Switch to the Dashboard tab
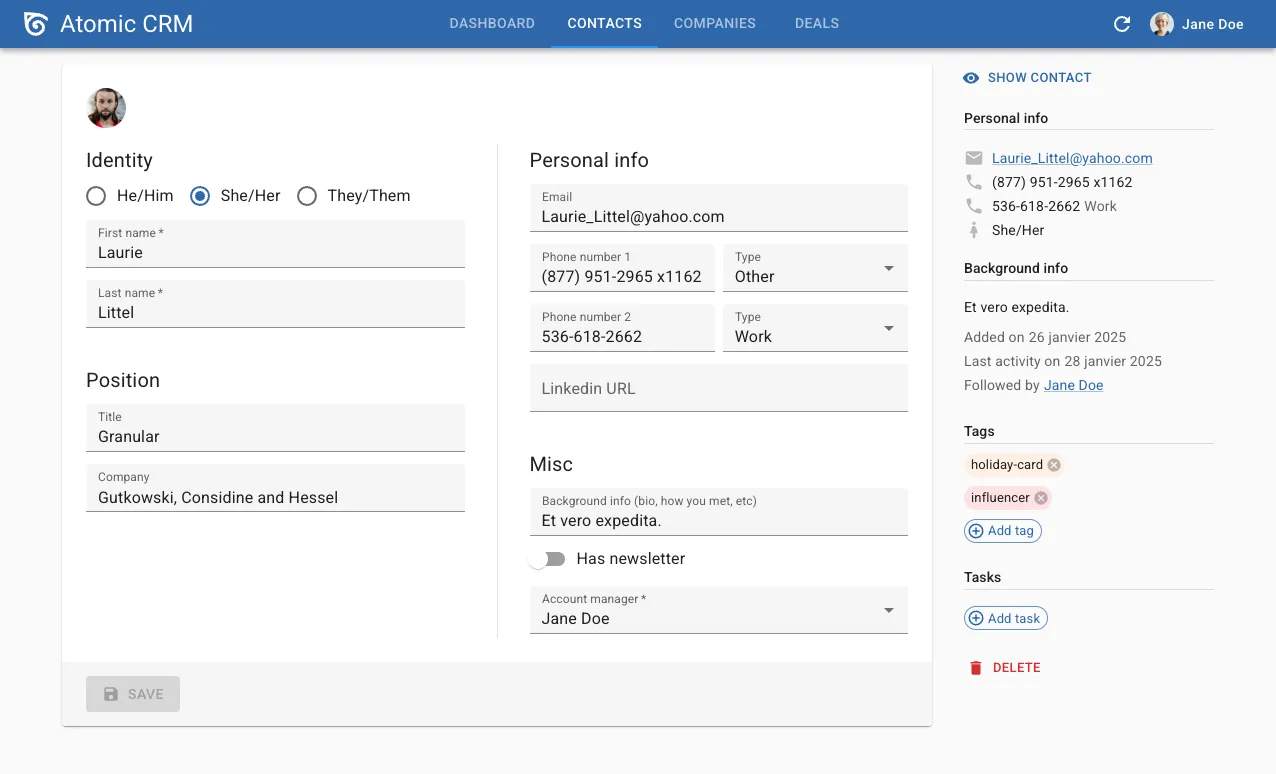Image resolution: width=1276 pixels, height=774 pixels. [x=492, y=23]
